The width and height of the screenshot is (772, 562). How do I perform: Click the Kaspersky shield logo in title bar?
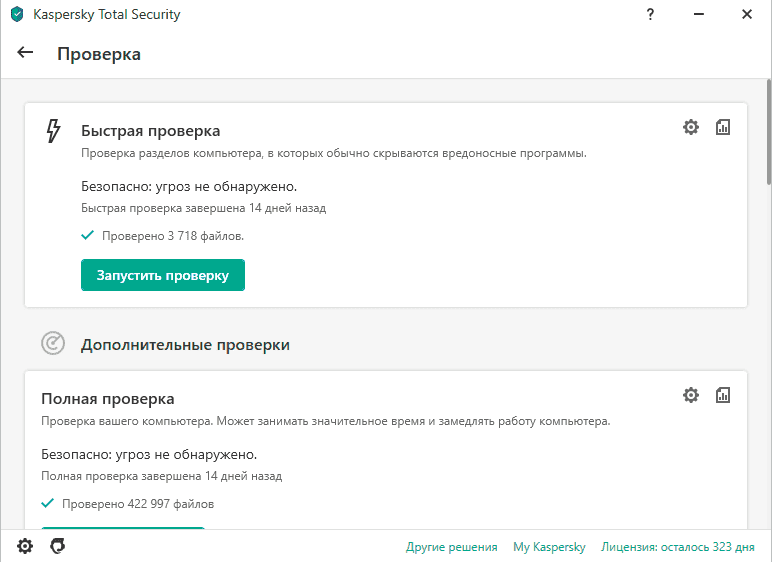coord(17,15)
